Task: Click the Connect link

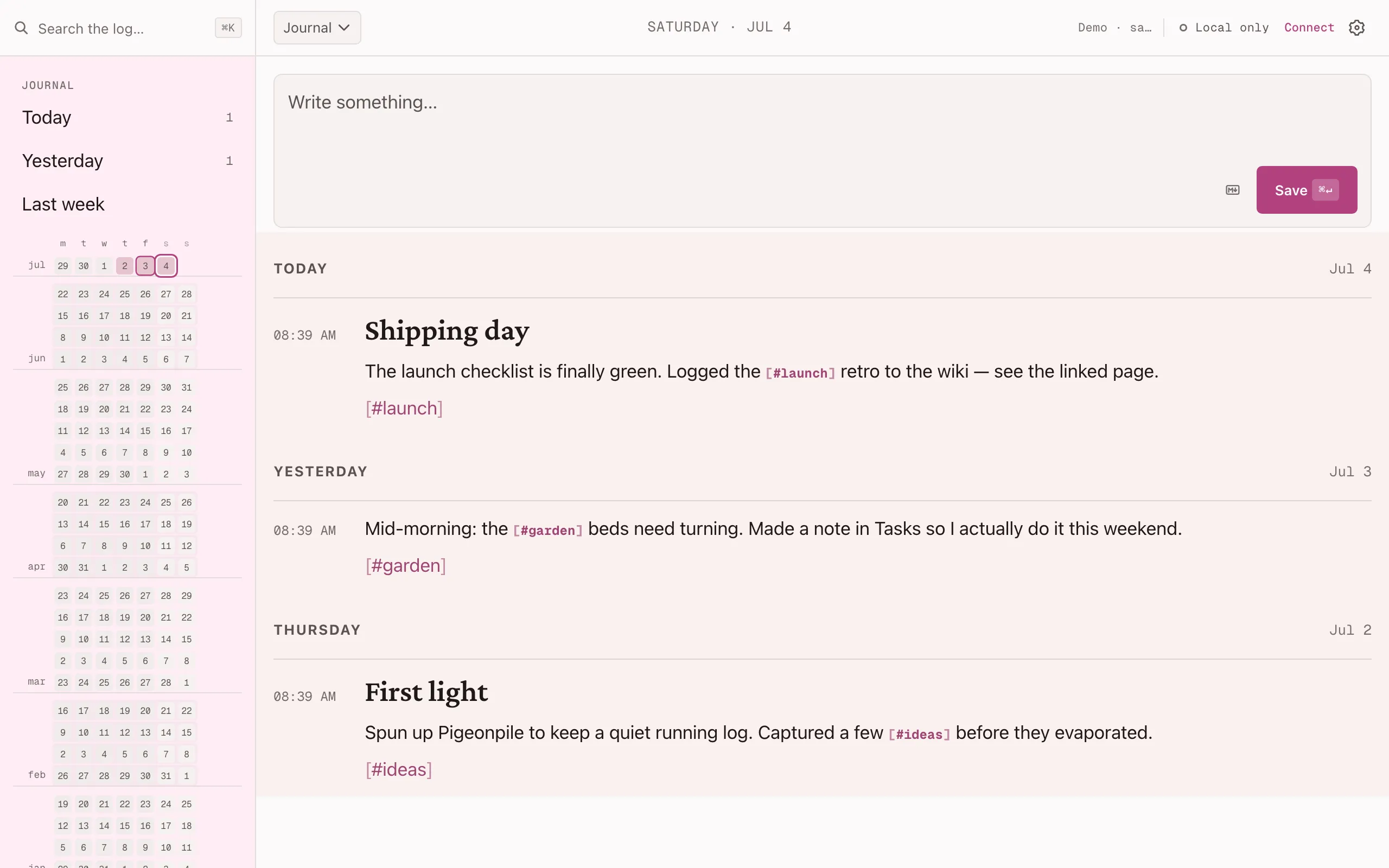Action: pyautogui.click(x=1309, y=28)
